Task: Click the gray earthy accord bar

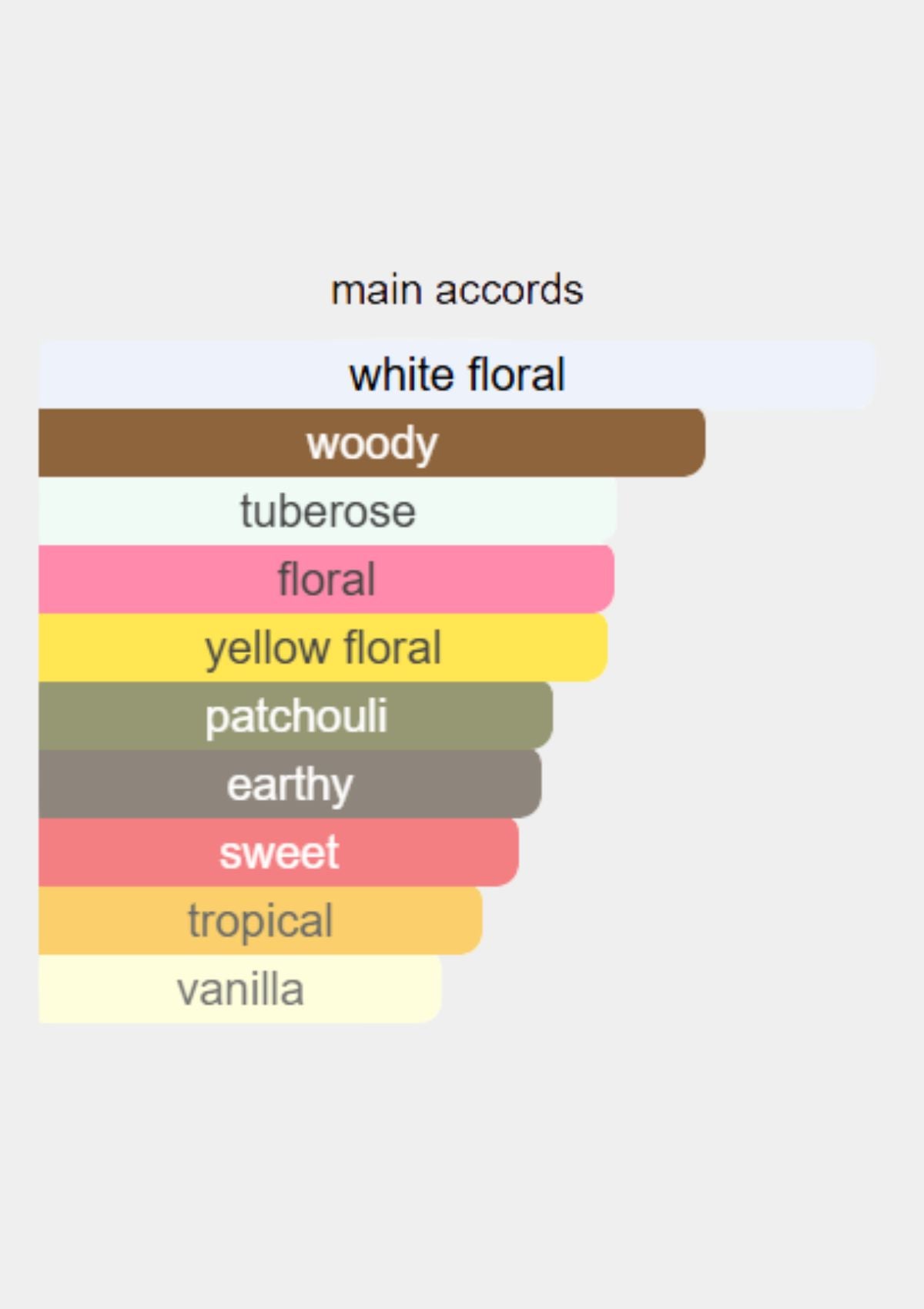Action: pyautogui.click(x=447, y=784)
